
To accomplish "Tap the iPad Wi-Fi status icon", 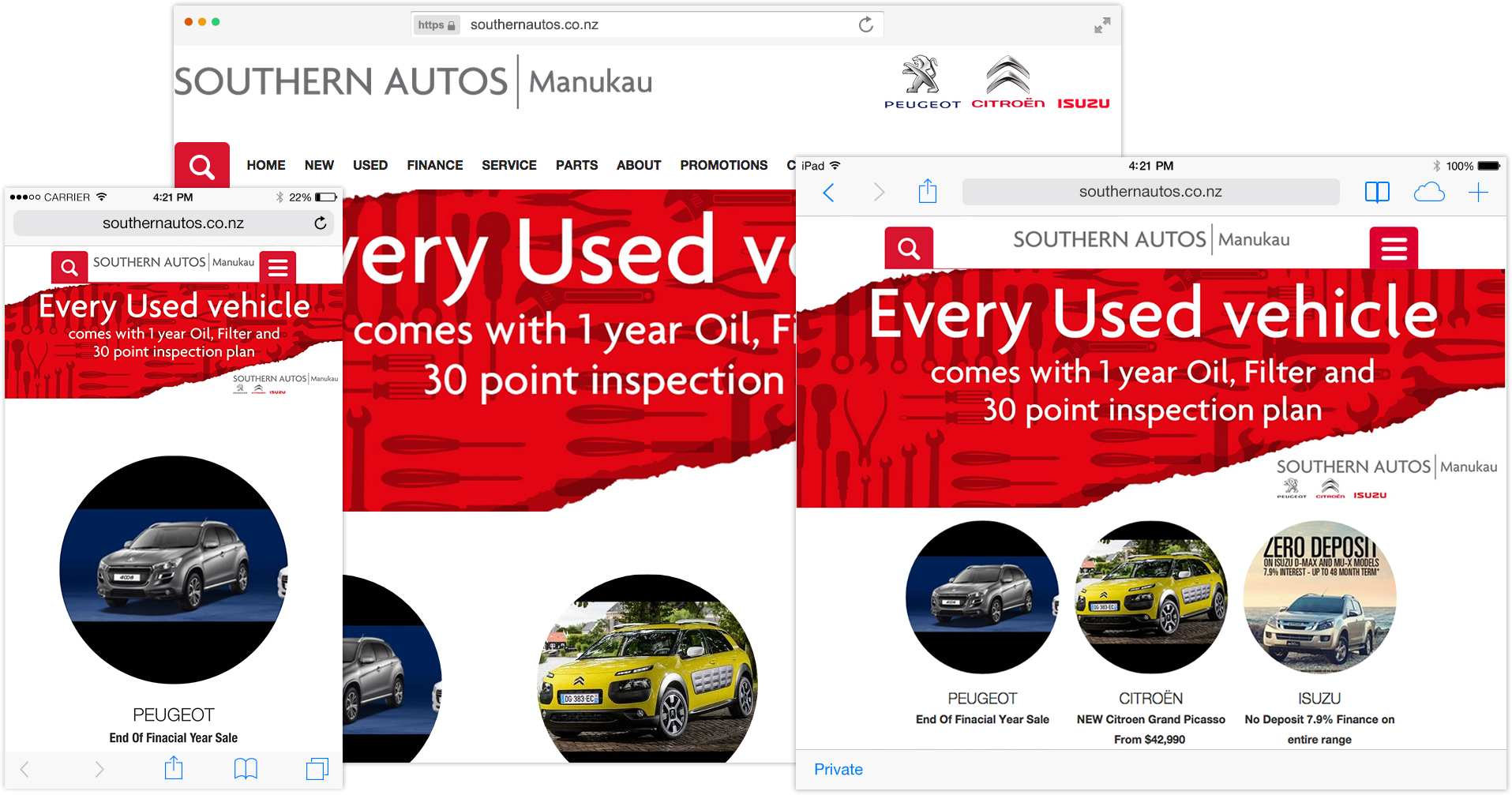I will (835, 166).
